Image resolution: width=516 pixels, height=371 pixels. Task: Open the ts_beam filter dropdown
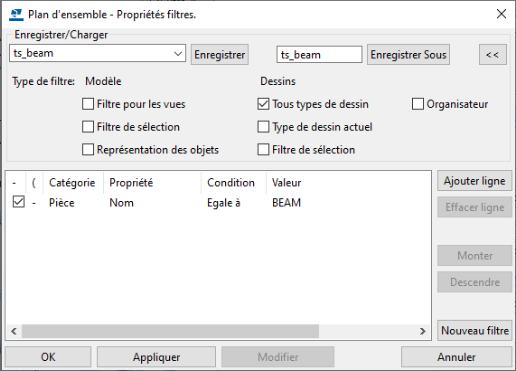tap(178, 54)
